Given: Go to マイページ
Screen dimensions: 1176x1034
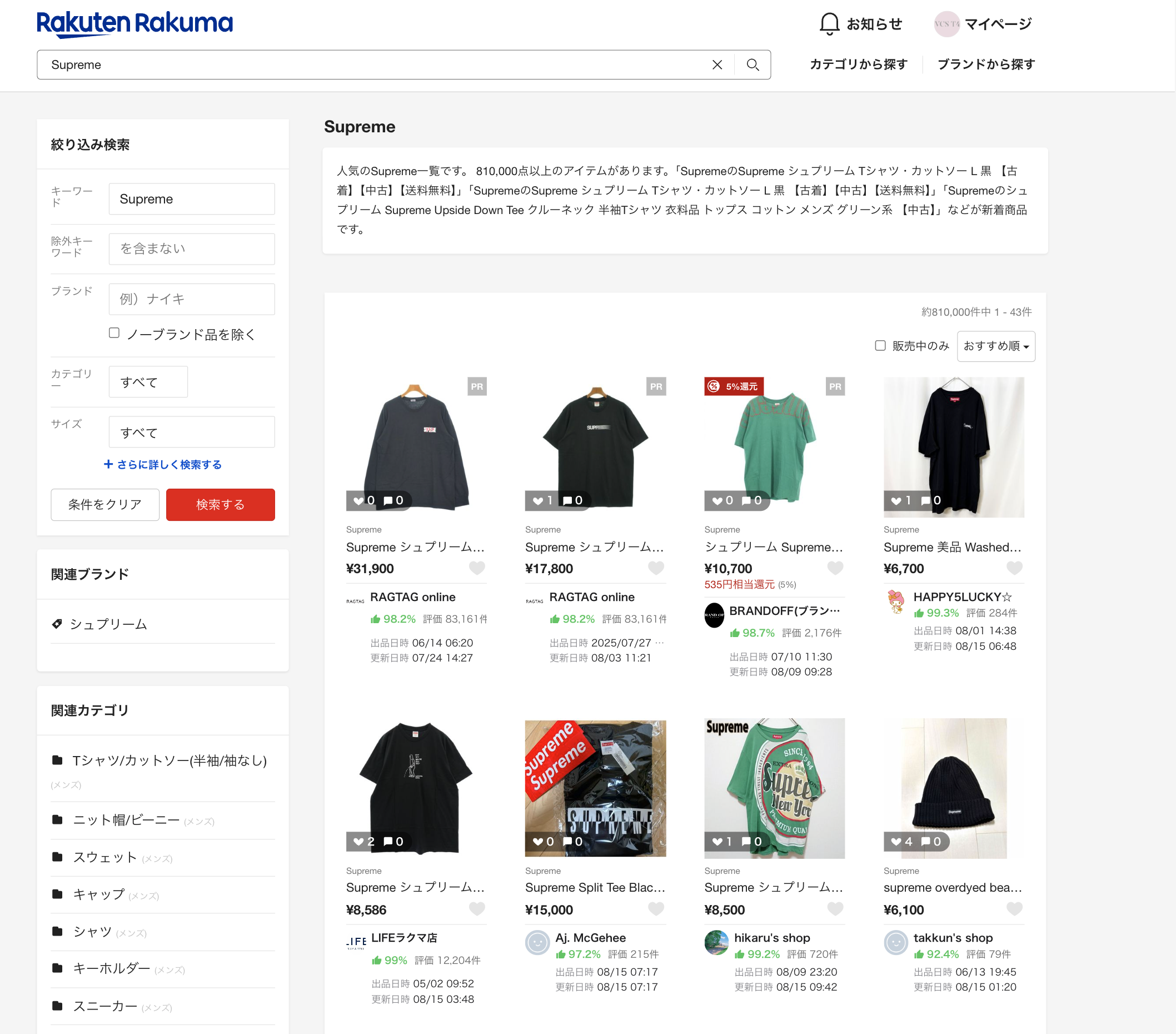Looking at the screenshot, I should tap(998, 24).
